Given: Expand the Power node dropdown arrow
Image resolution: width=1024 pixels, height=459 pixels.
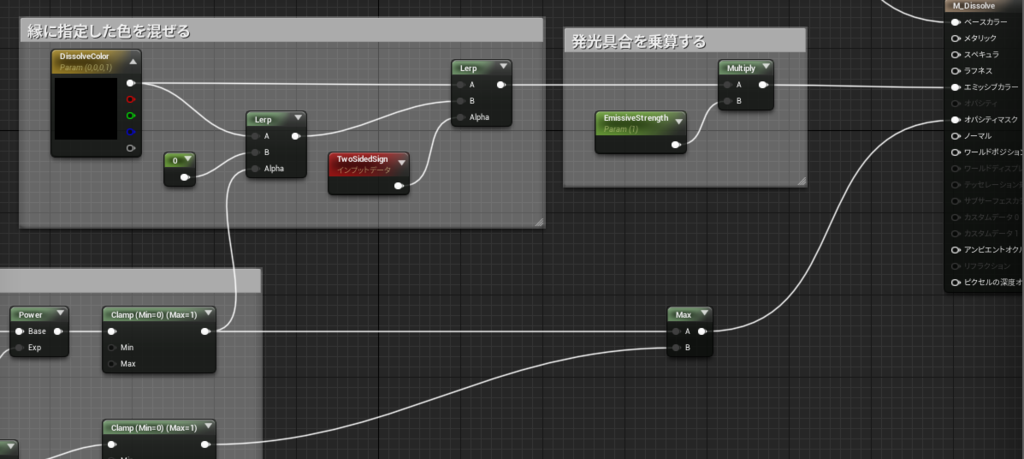Looking at the screenshot, I should tap(60, 314).
